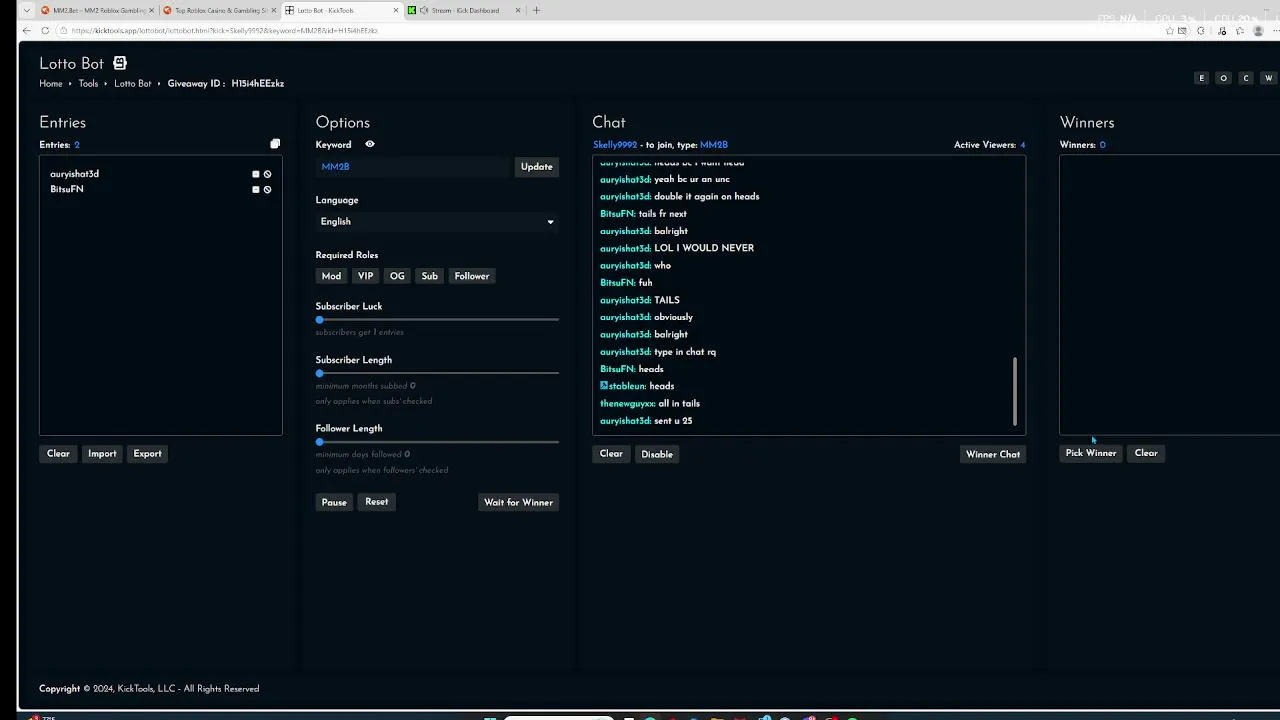Click the MM2B keyword input field

point(413,167)
